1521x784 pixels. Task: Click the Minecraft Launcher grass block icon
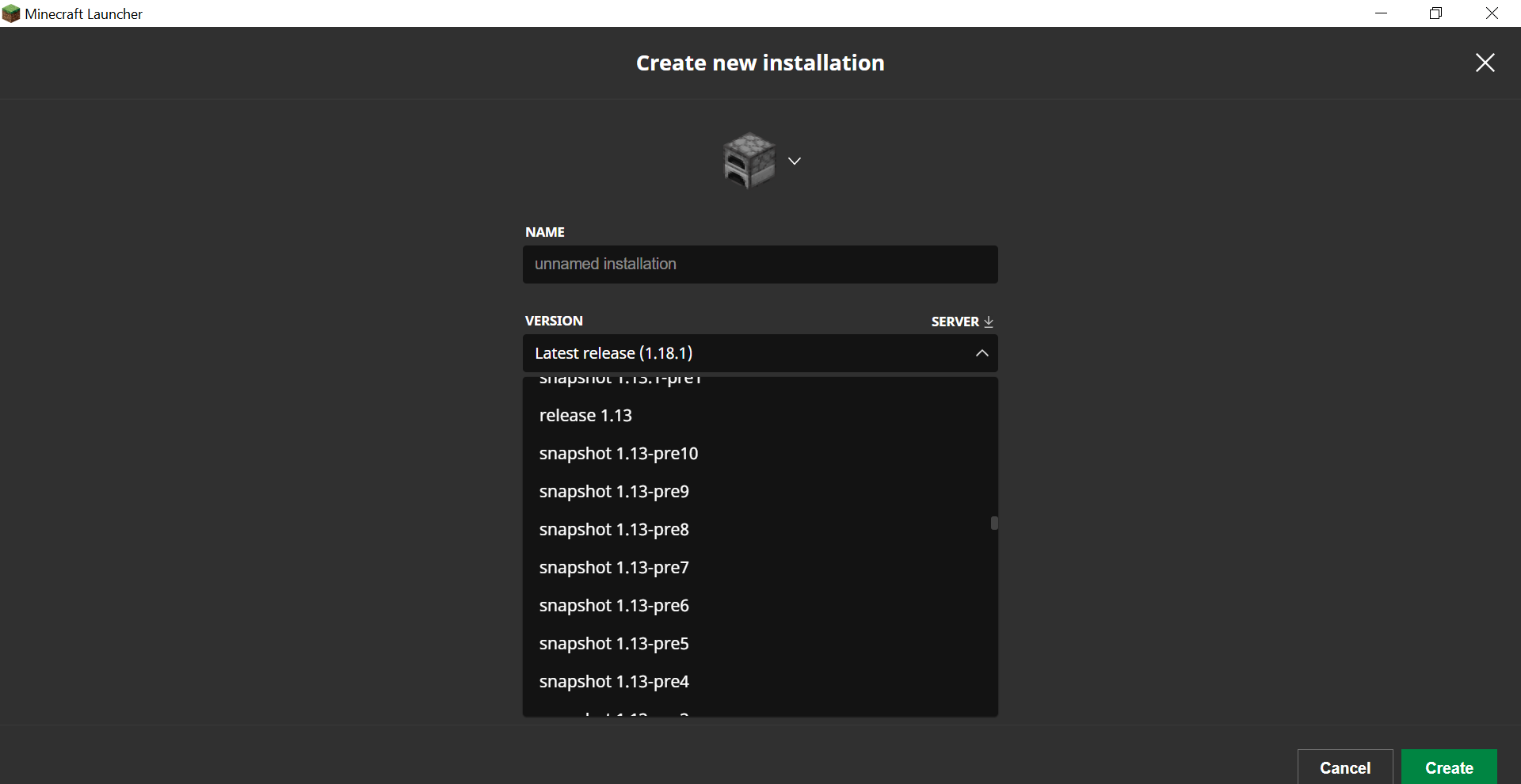click(x=11, y=13)
